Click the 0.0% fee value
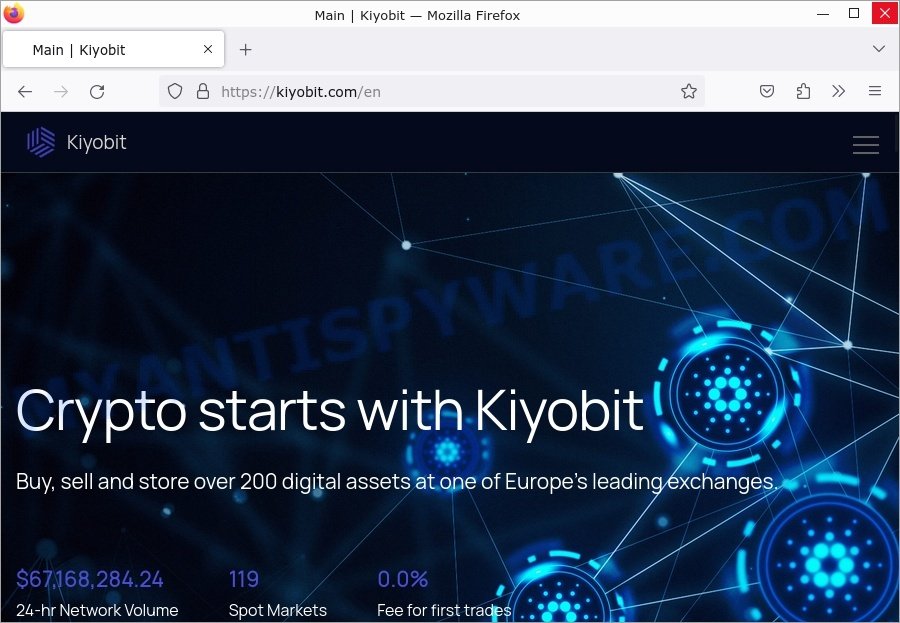Image resolution: width=900 pixels, height=623 pixels. pos(402,579)
